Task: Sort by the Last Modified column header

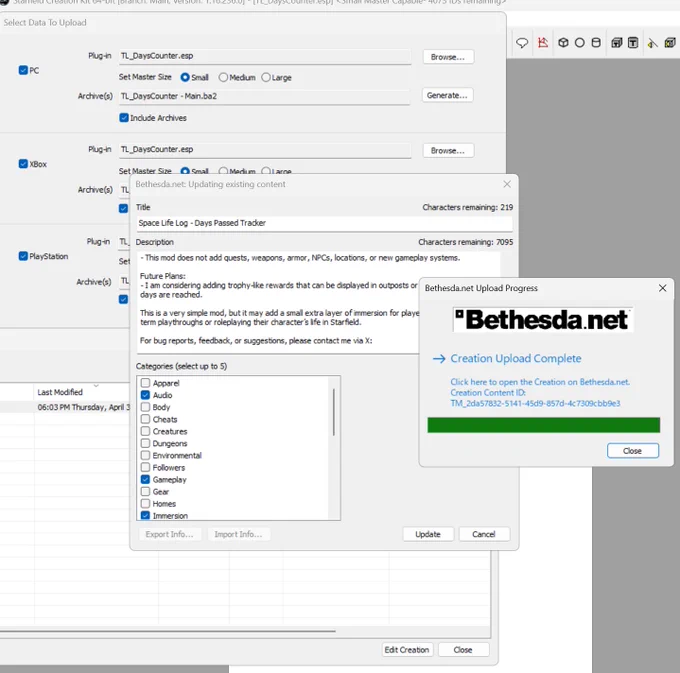Action: pyautogui.click(x=82, y=392)
